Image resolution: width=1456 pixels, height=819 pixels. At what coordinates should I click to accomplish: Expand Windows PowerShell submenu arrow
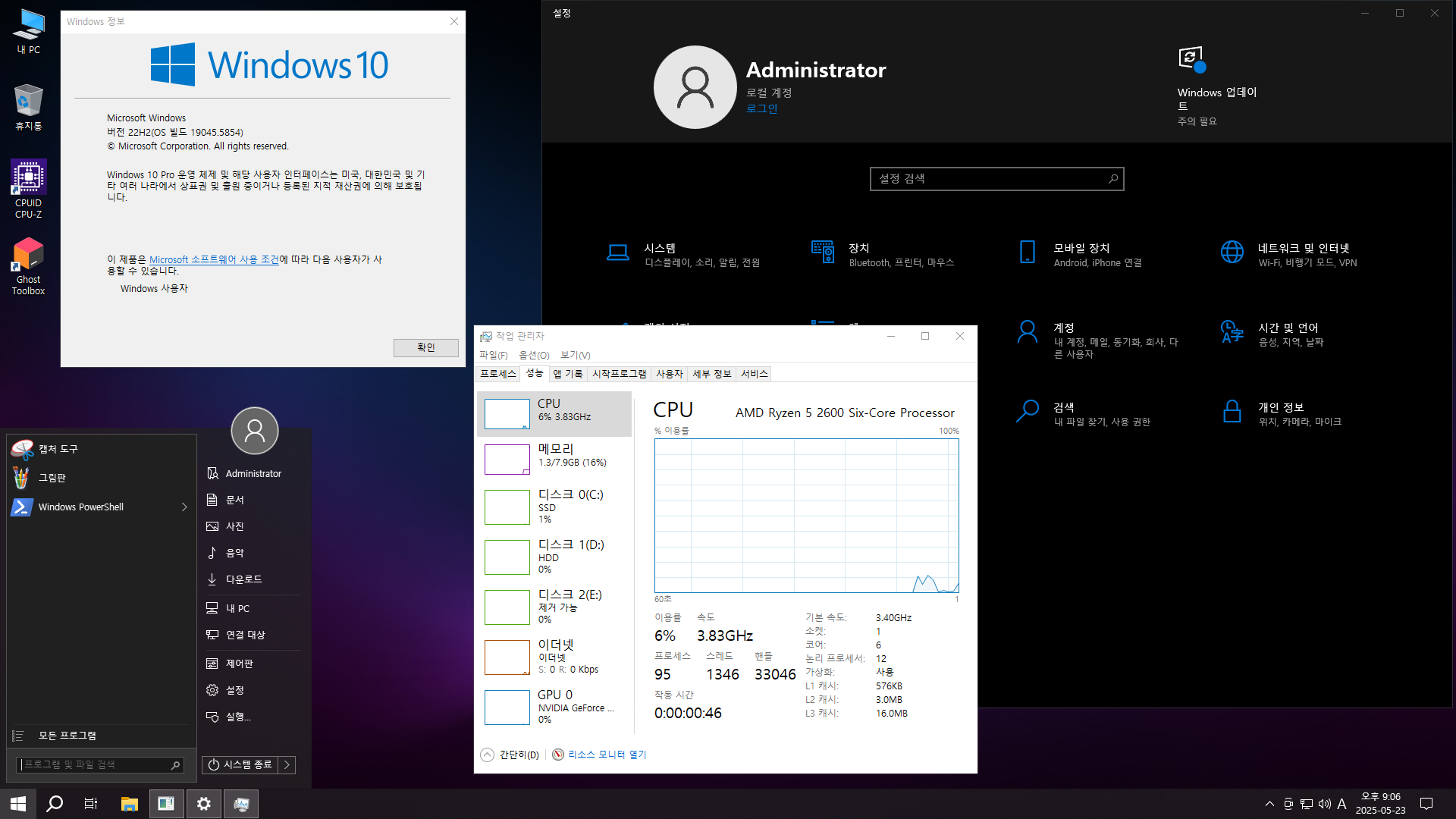184,507
